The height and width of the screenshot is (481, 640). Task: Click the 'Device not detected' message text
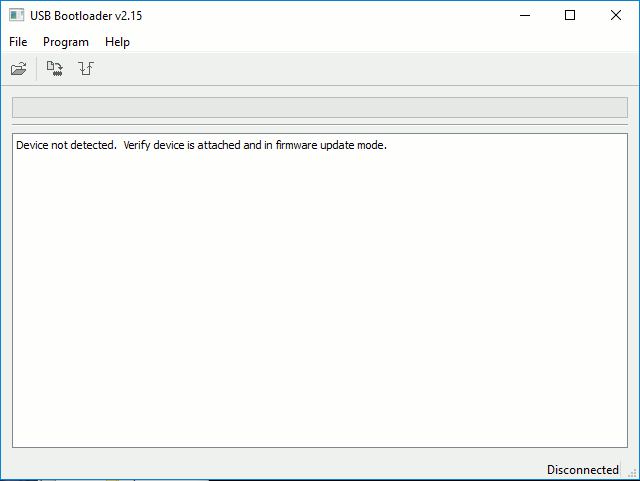point(200,145)
